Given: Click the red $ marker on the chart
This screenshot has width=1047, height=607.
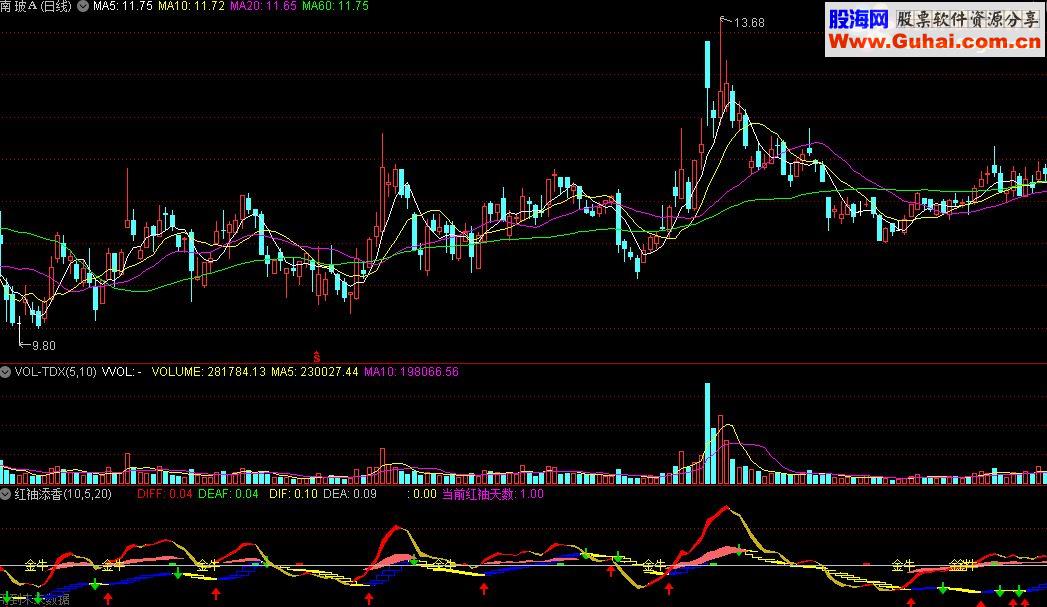Looking at the screenshot, I should point(317,357).
